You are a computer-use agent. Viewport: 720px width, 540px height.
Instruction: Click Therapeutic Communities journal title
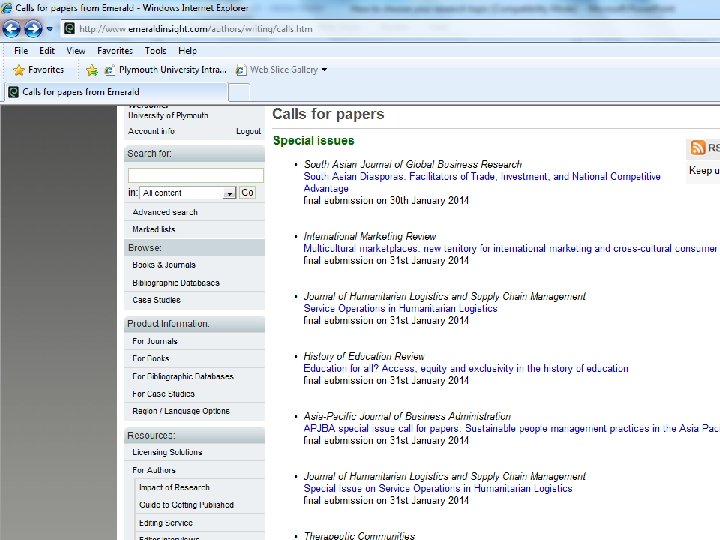point(359,535)
